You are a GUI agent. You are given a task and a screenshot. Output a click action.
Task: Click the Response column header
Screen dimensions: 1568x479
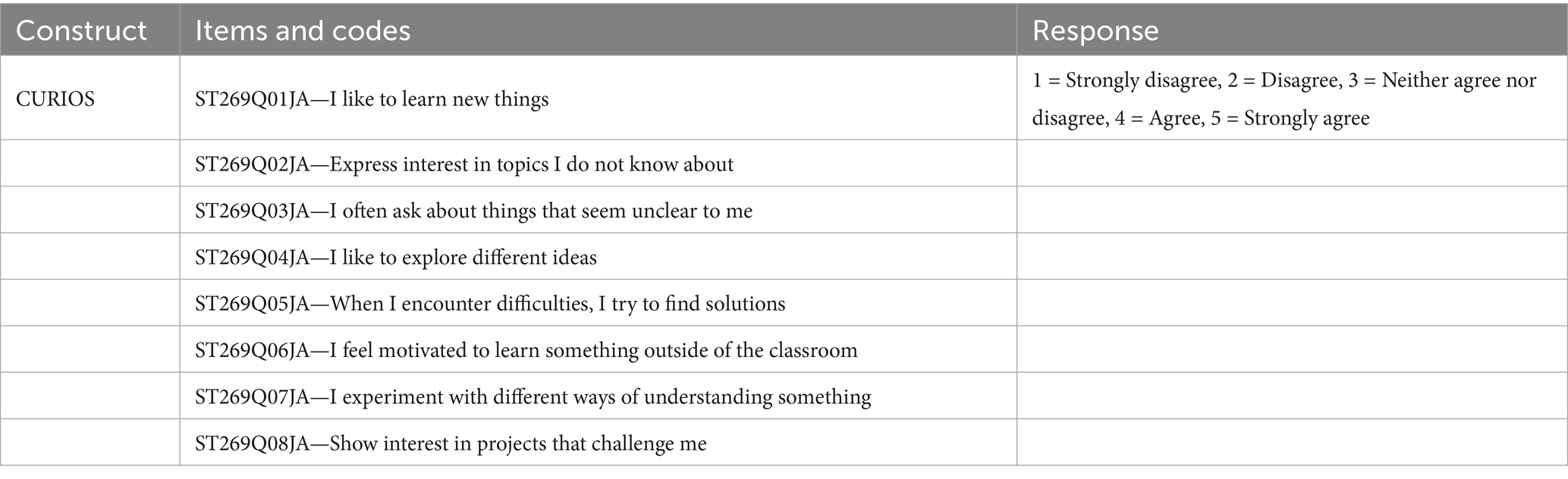[1095, 31]
